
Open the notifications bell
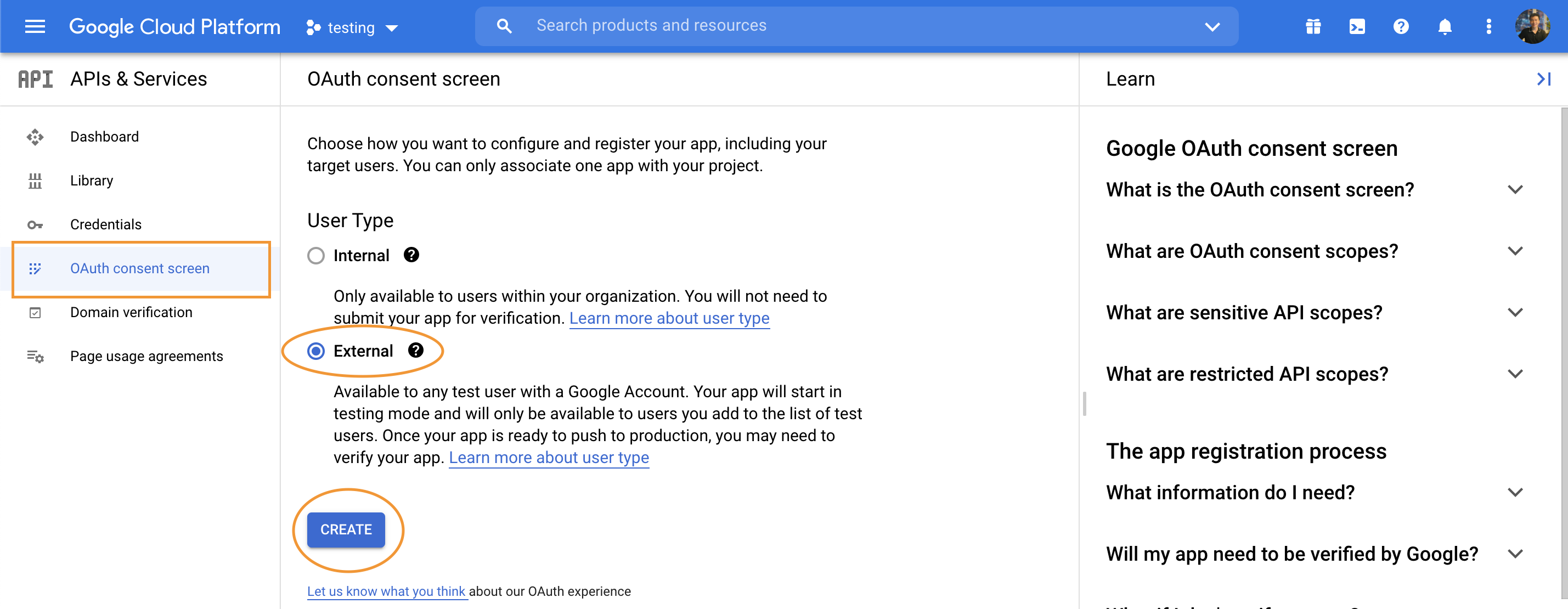tap(1445, 27)
